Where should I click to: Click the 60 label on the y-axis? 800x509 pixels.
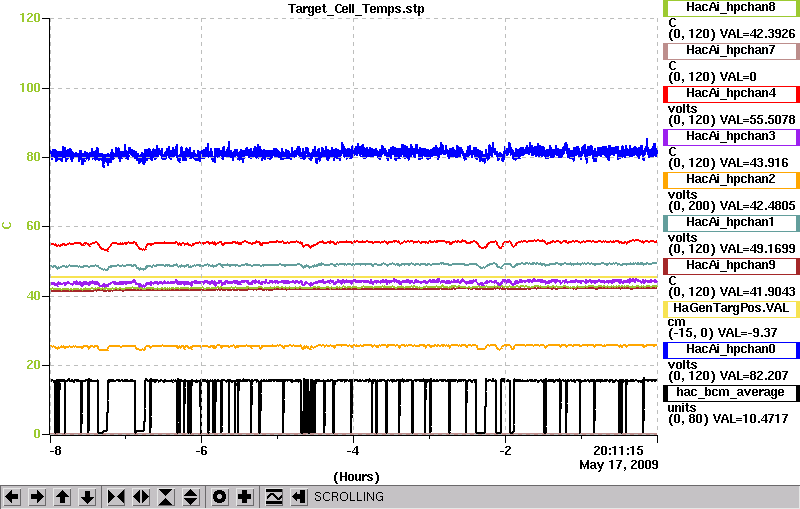click(33, 226)
